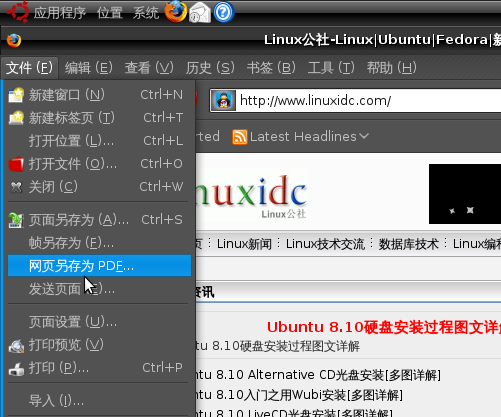Select 新建窗口 (N) menu entry
The width and height of the screenshot is (501, 417).
(99, 95)
